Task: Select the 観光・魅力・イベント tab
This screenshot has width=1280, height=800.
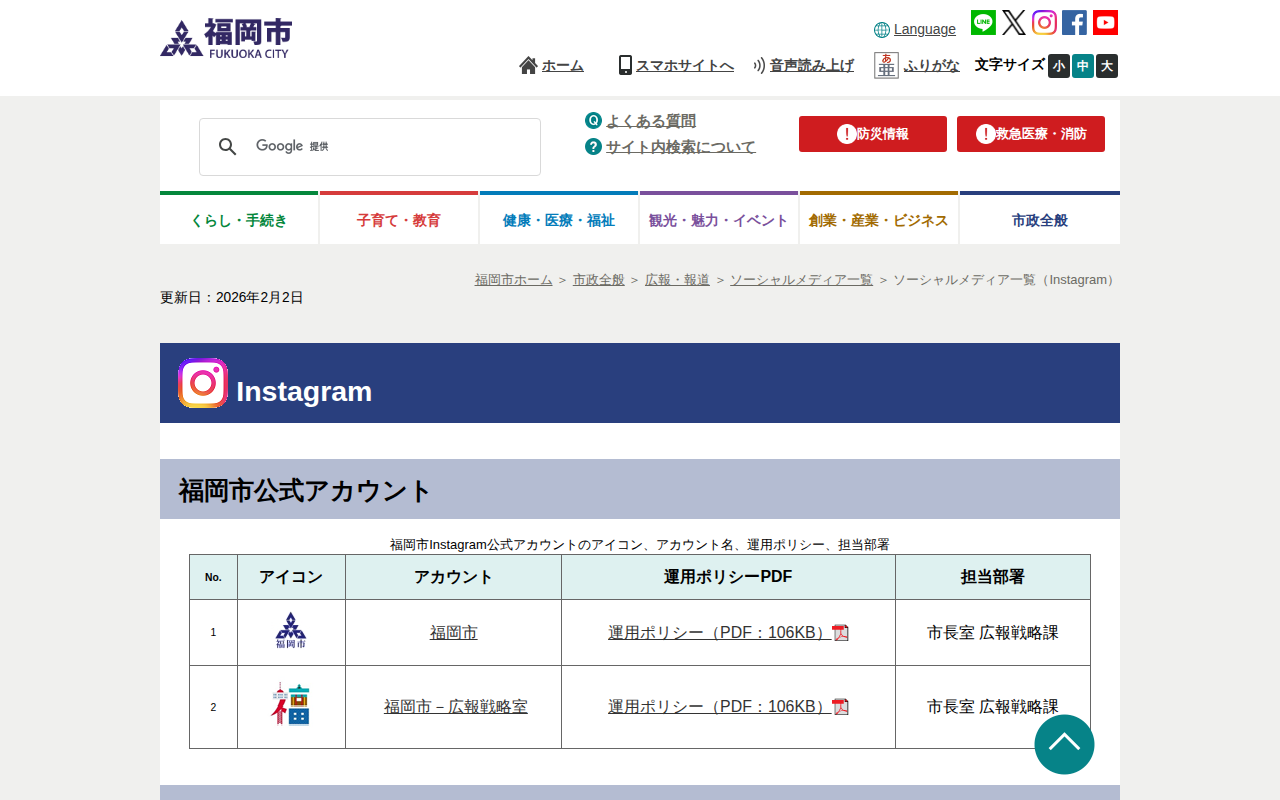Action: coord(719,220)
